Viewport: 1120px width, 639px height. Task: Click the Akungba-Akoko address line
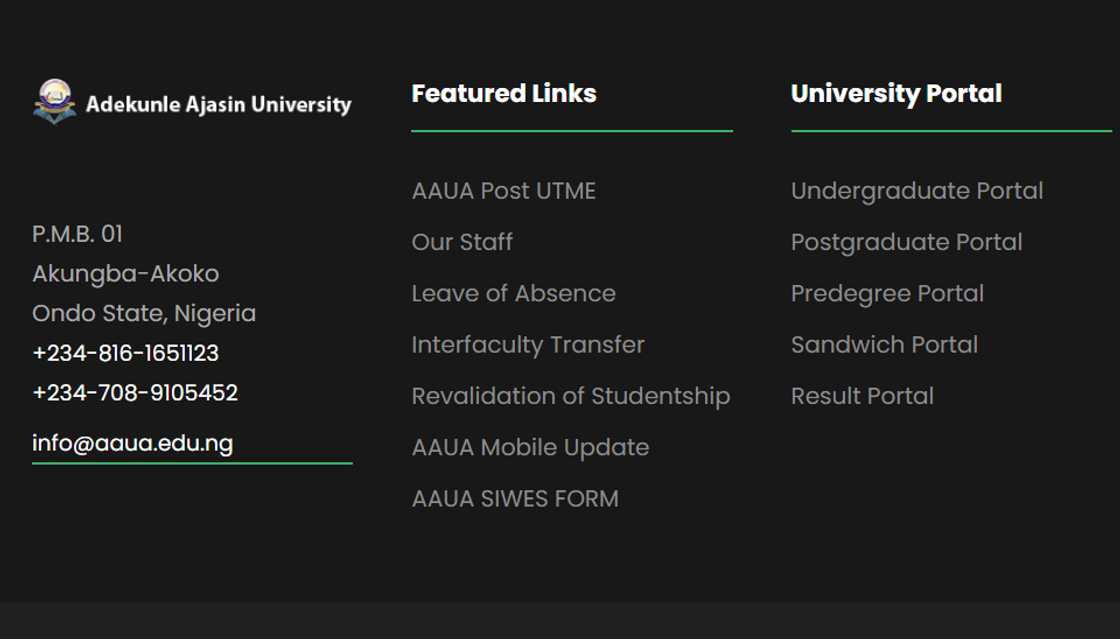[x=125, y=274]
